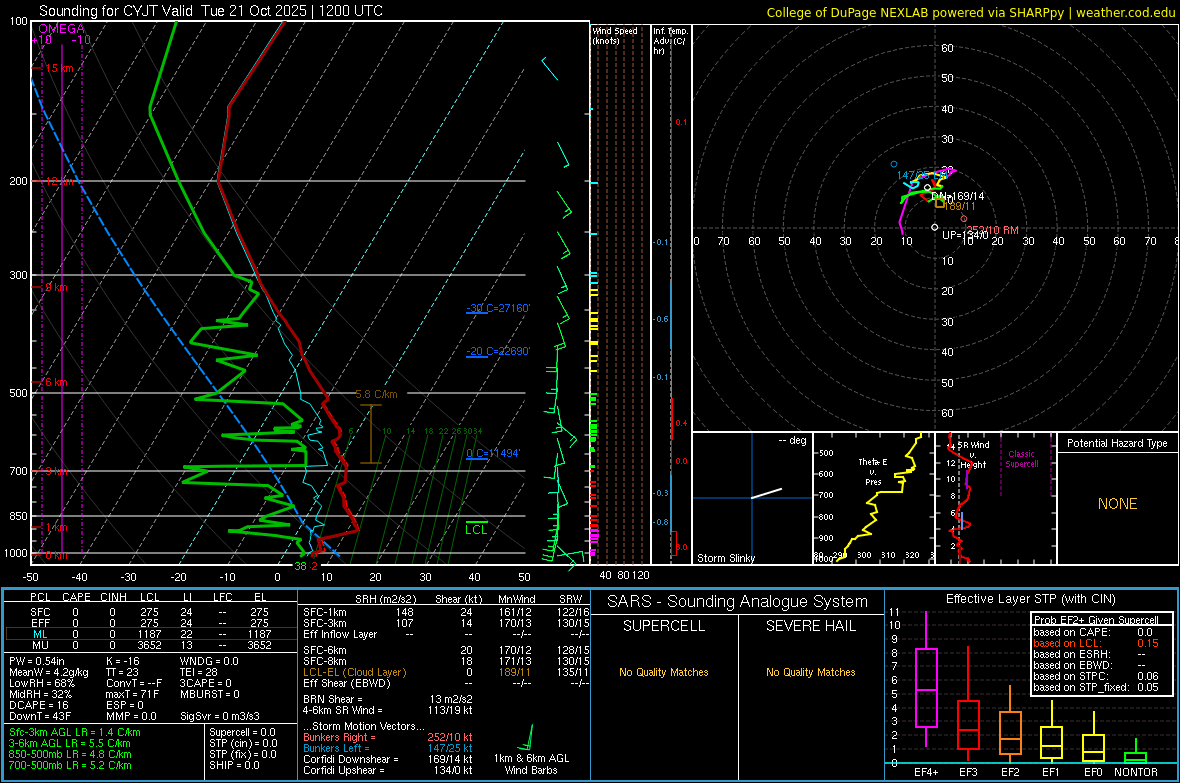Screen dimensions: 1180x783
Task: Click the 'Prob EF2+ Given Supercell' heading
Action: (1096, 620)
